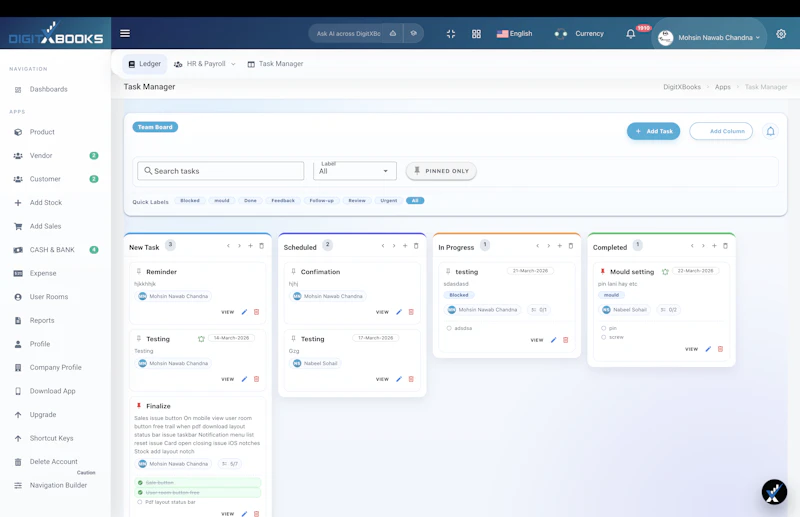Add a card to New Task column

(x=251, y=246)
